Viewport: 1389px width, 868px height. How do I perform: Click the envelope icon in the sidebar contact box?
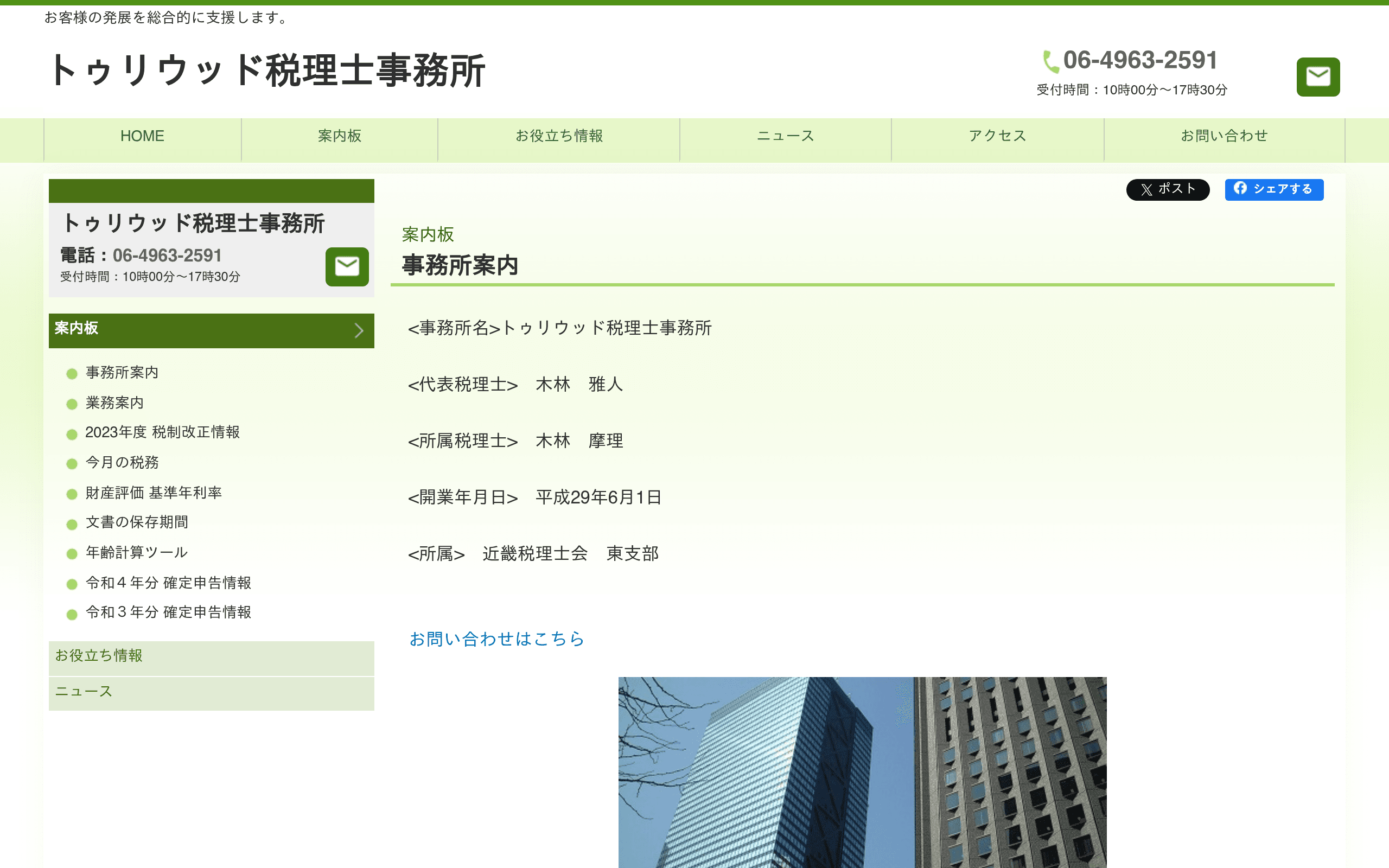347,265
